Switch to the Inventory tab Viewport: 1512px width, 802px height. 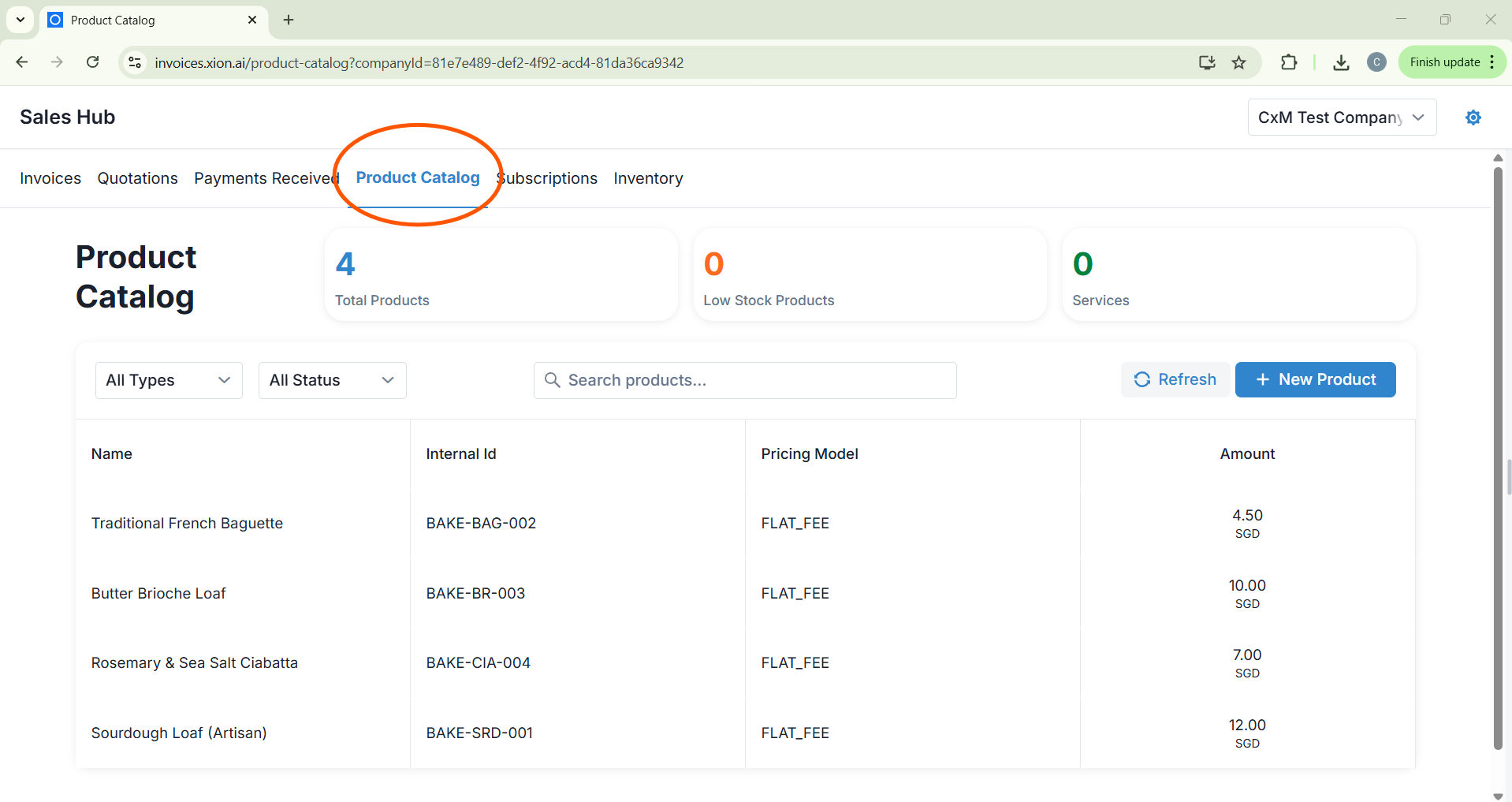[648, 178]
